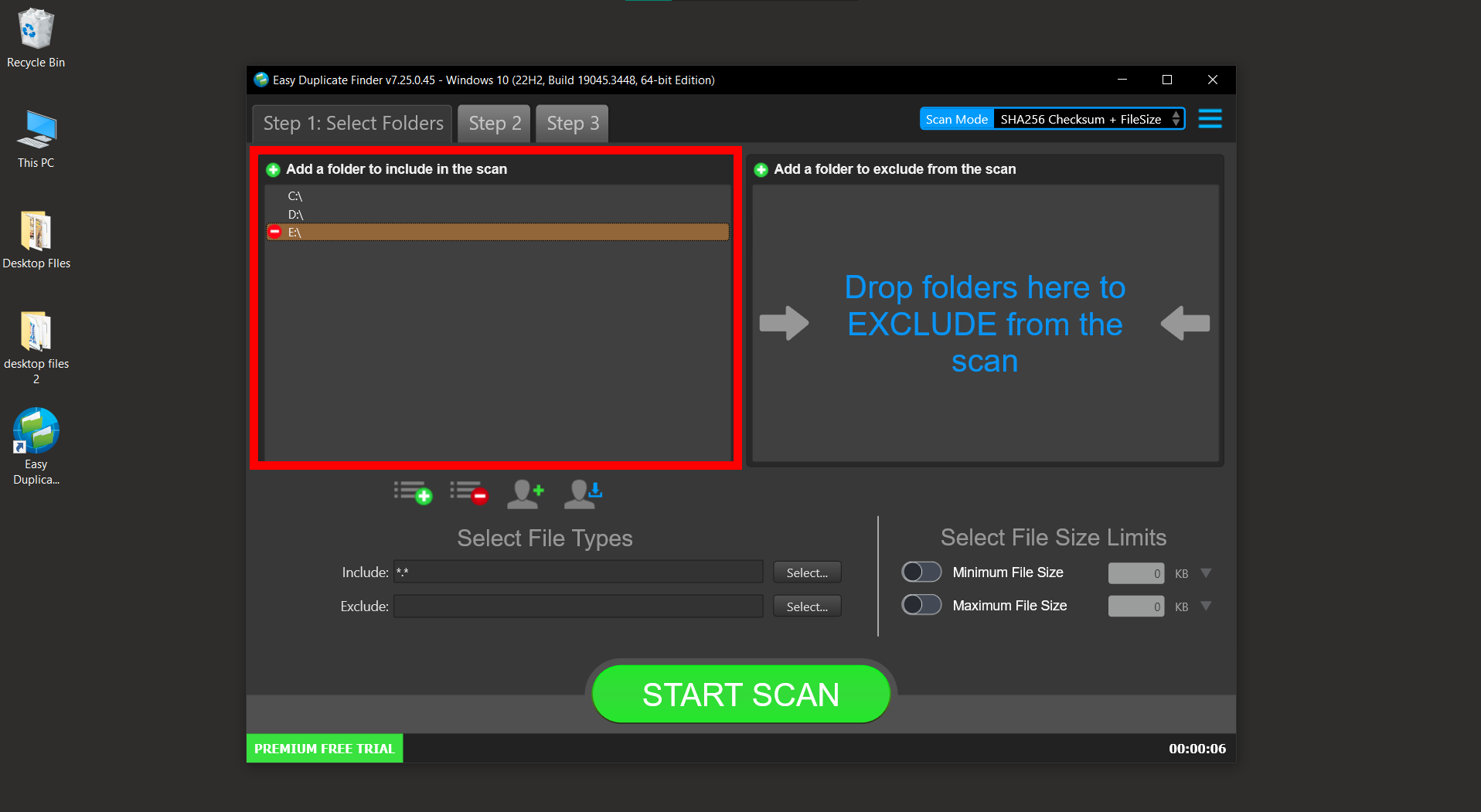The width and height of the screenshot is (1481, 812).
Task: Select the D:\ folder entry
Action: 497,215
